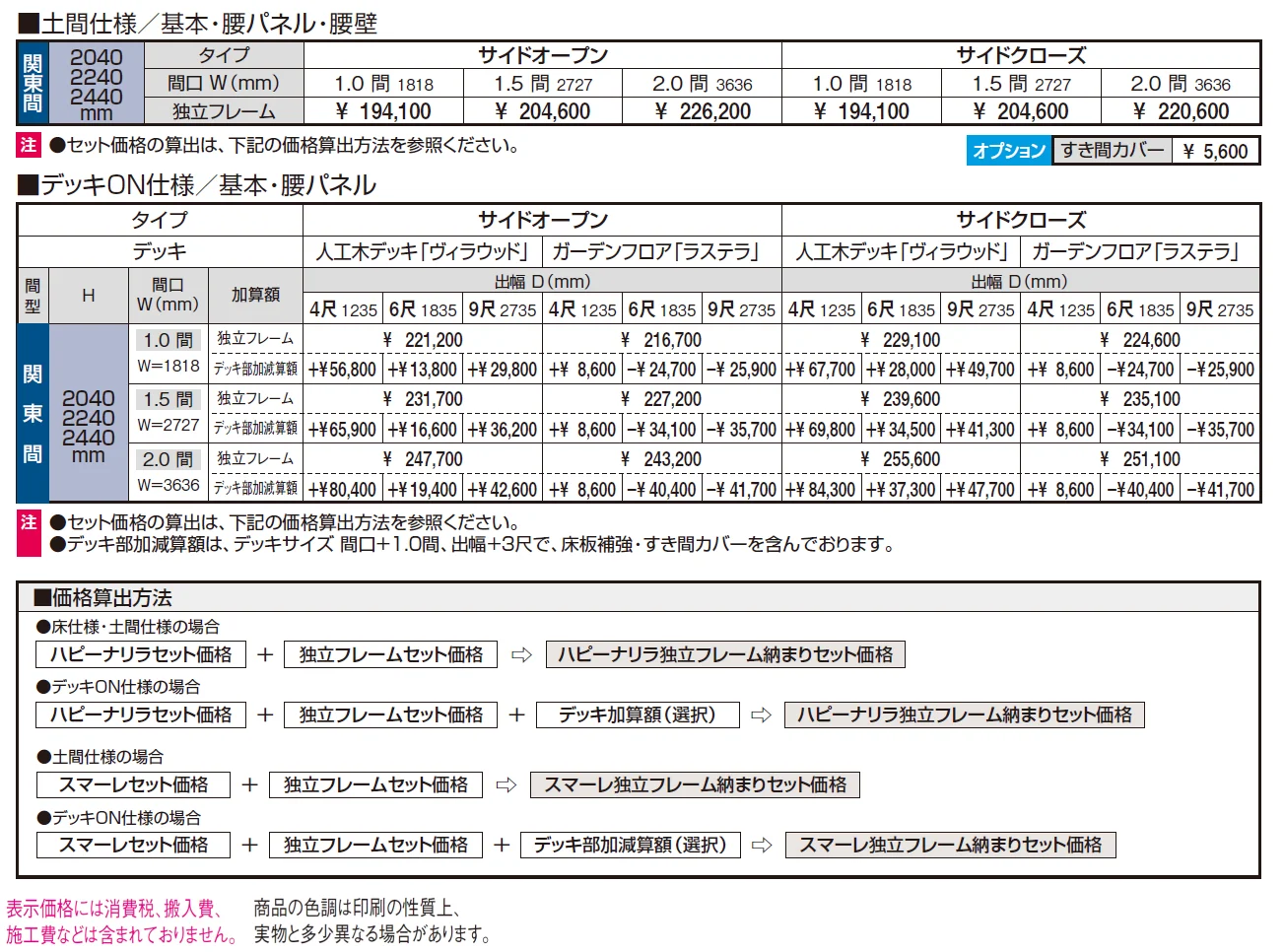Click the arrow before スマーレ独立フレーム納まりセット価格 in the 土間仕様 row
The image size is (1284, 952).
(x=506, y=784)
